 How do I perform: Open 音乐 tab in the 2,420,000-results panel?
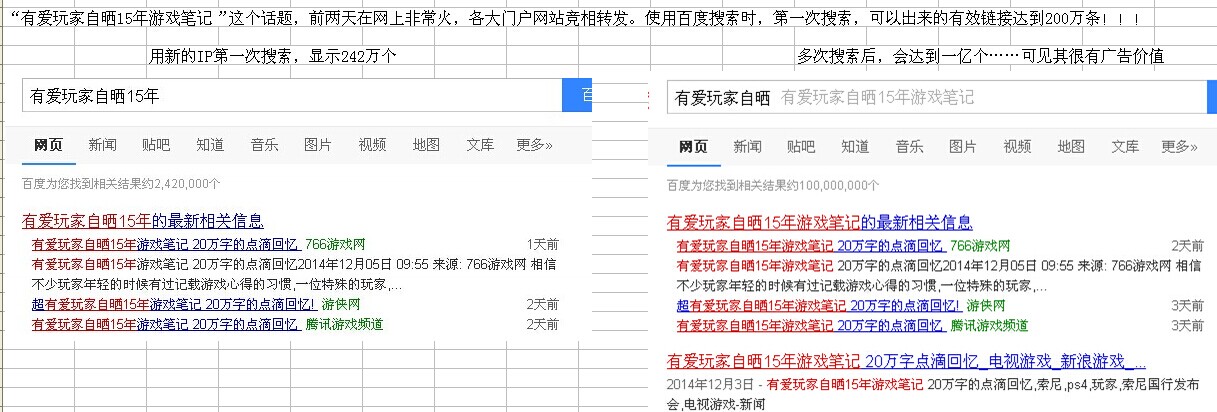264,145
